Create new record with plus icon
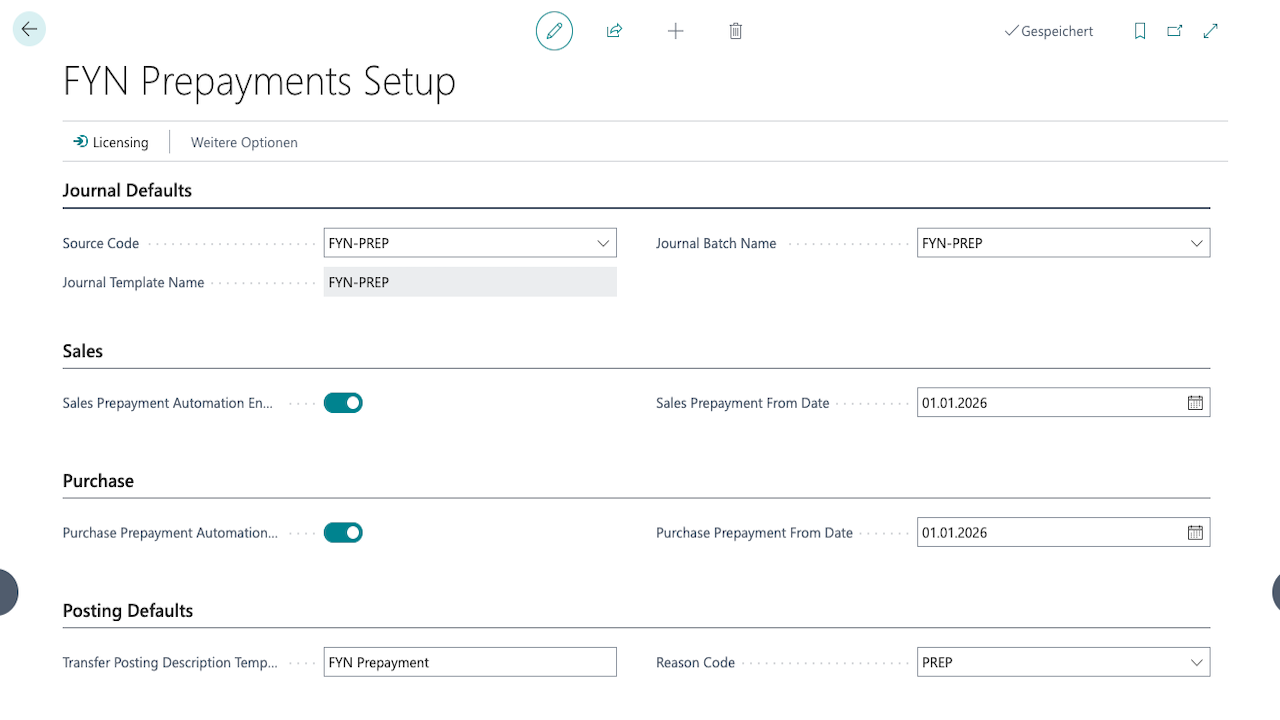This screenshot has width=1280, height=720. click(675, 31)
